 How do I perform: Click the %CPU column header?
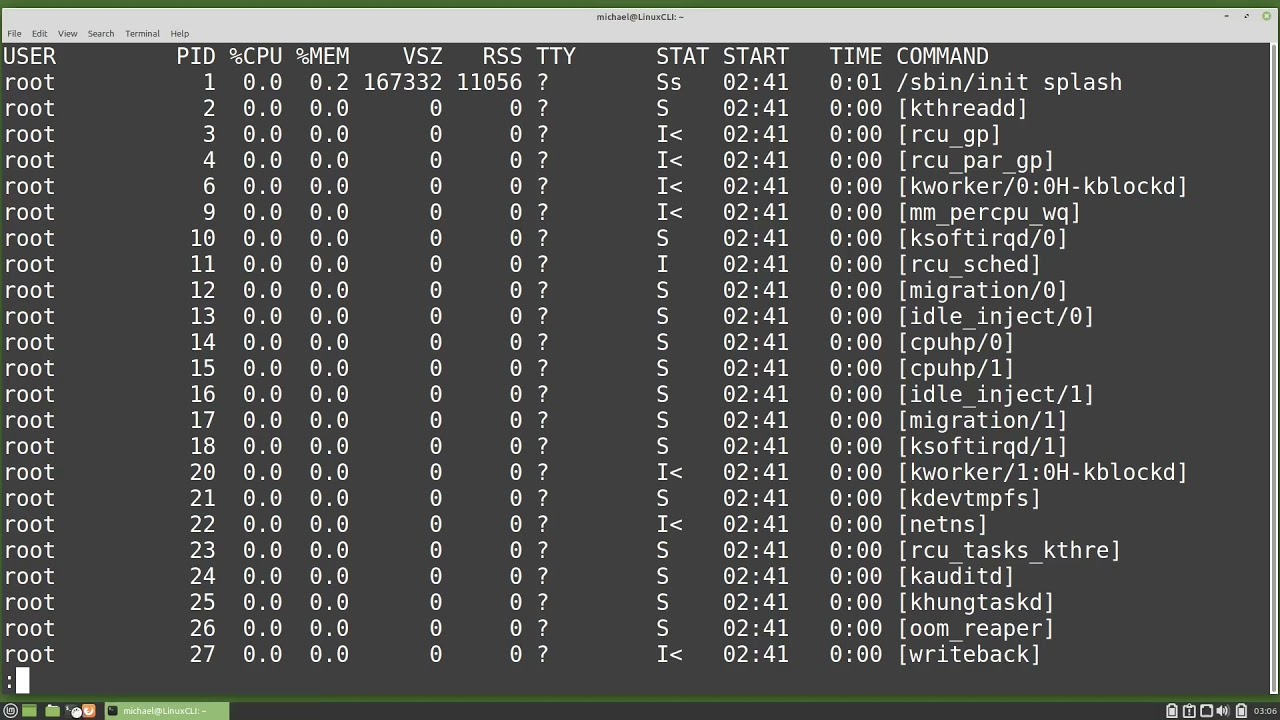[256, 56]
